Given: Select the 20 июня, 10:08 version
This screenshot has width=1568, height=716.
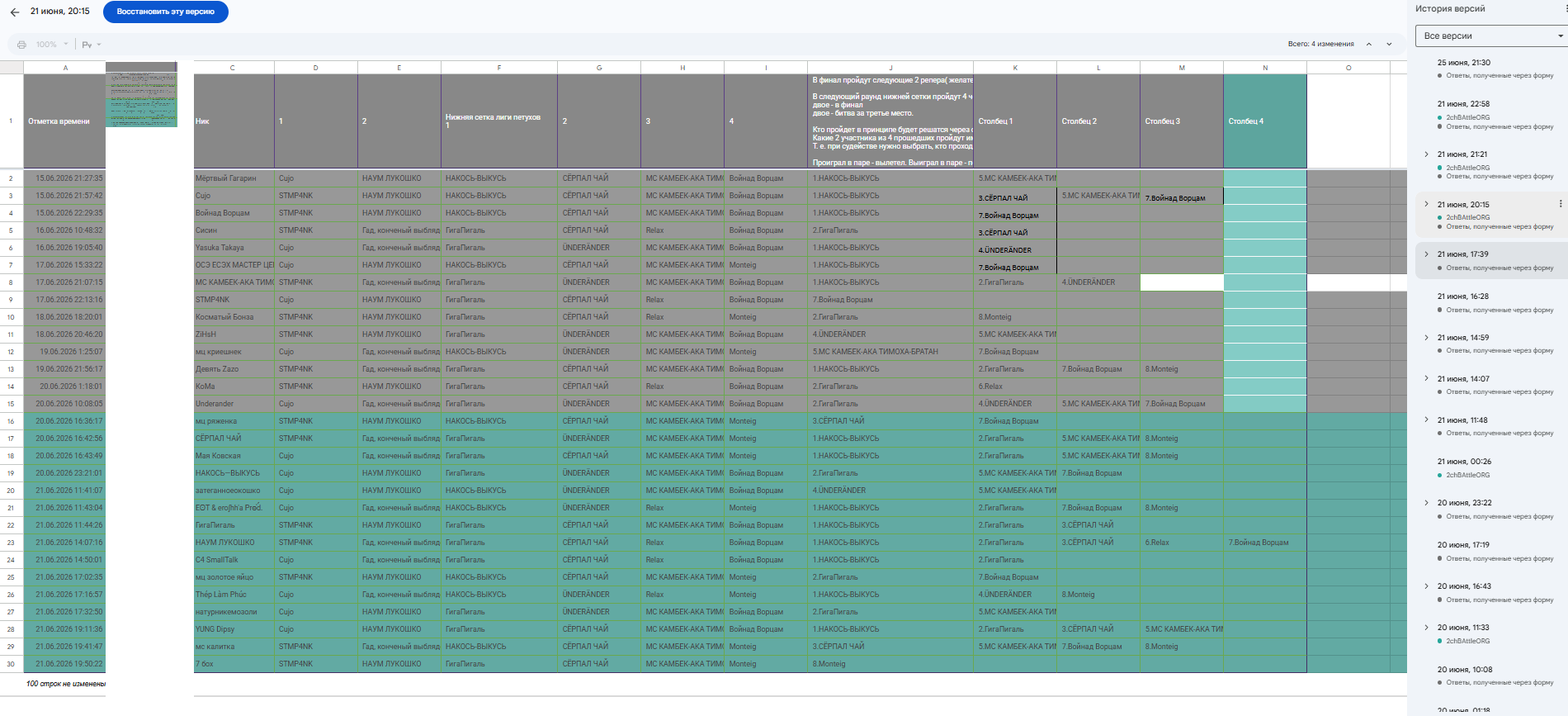Looking at the screenshot, I should [x=1492, y=676].
